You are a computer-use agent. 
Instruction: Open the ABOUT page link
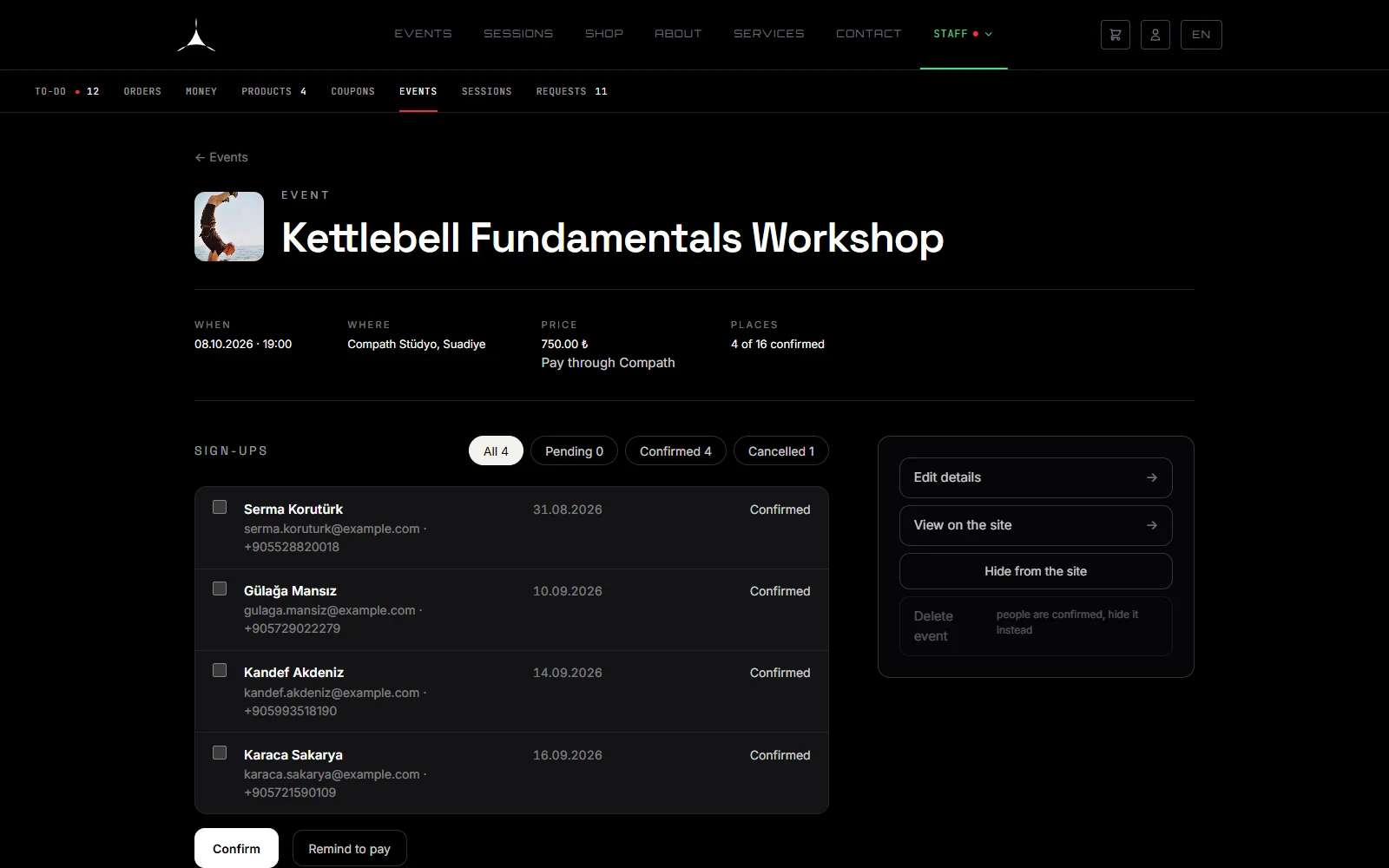pyautogui.click(x=678, y=34)
